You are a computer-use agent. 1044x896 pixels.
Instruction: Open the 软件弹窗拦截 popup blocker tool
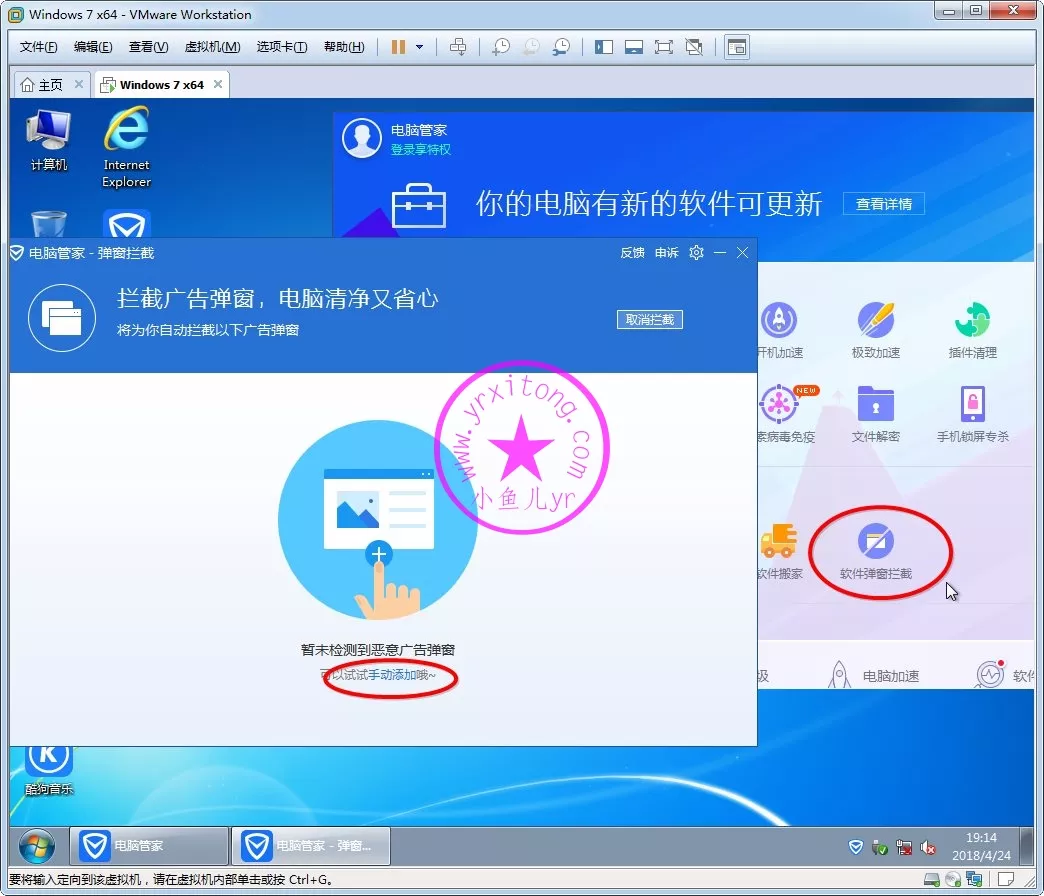(x=875, y=551)
